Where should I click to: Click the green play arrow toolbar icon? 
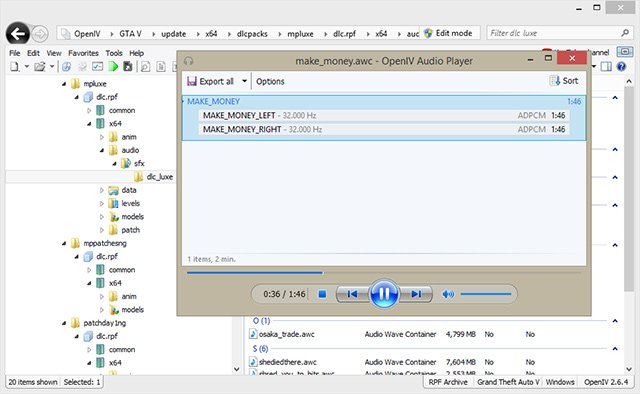click(113, 67)
